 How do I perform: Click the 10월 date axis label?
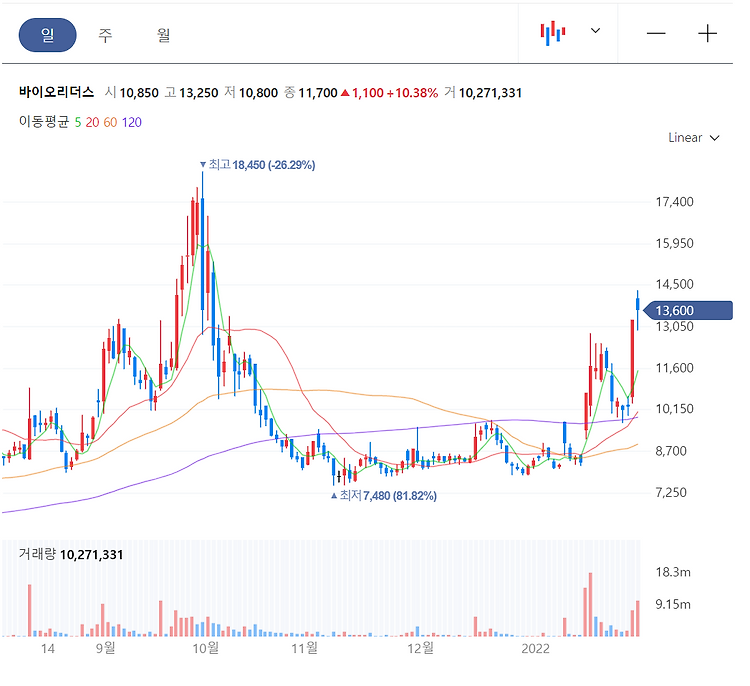point(206,648)
